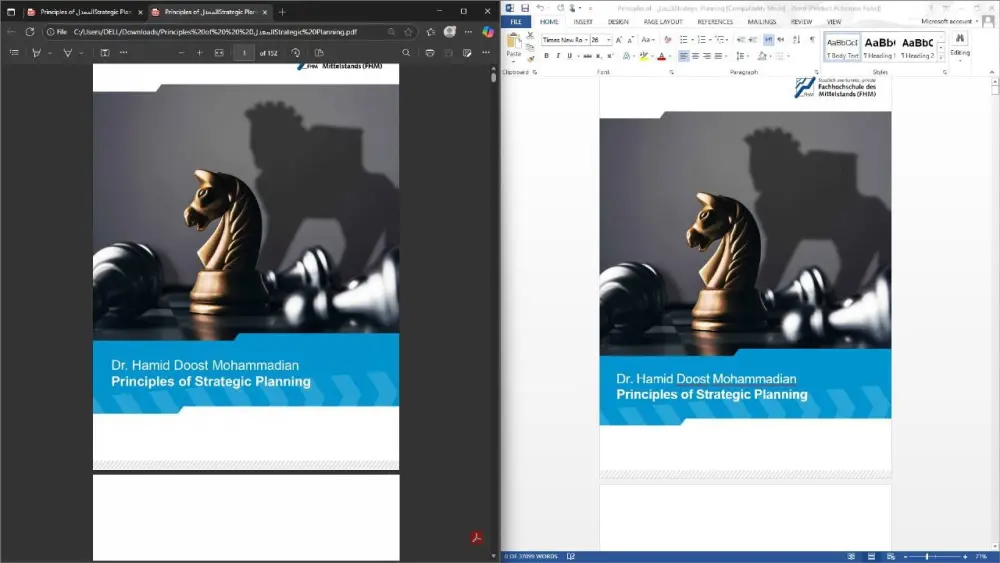Apply Body Text style
This screenshot has width=1000, height=563.
click(842, 47)
